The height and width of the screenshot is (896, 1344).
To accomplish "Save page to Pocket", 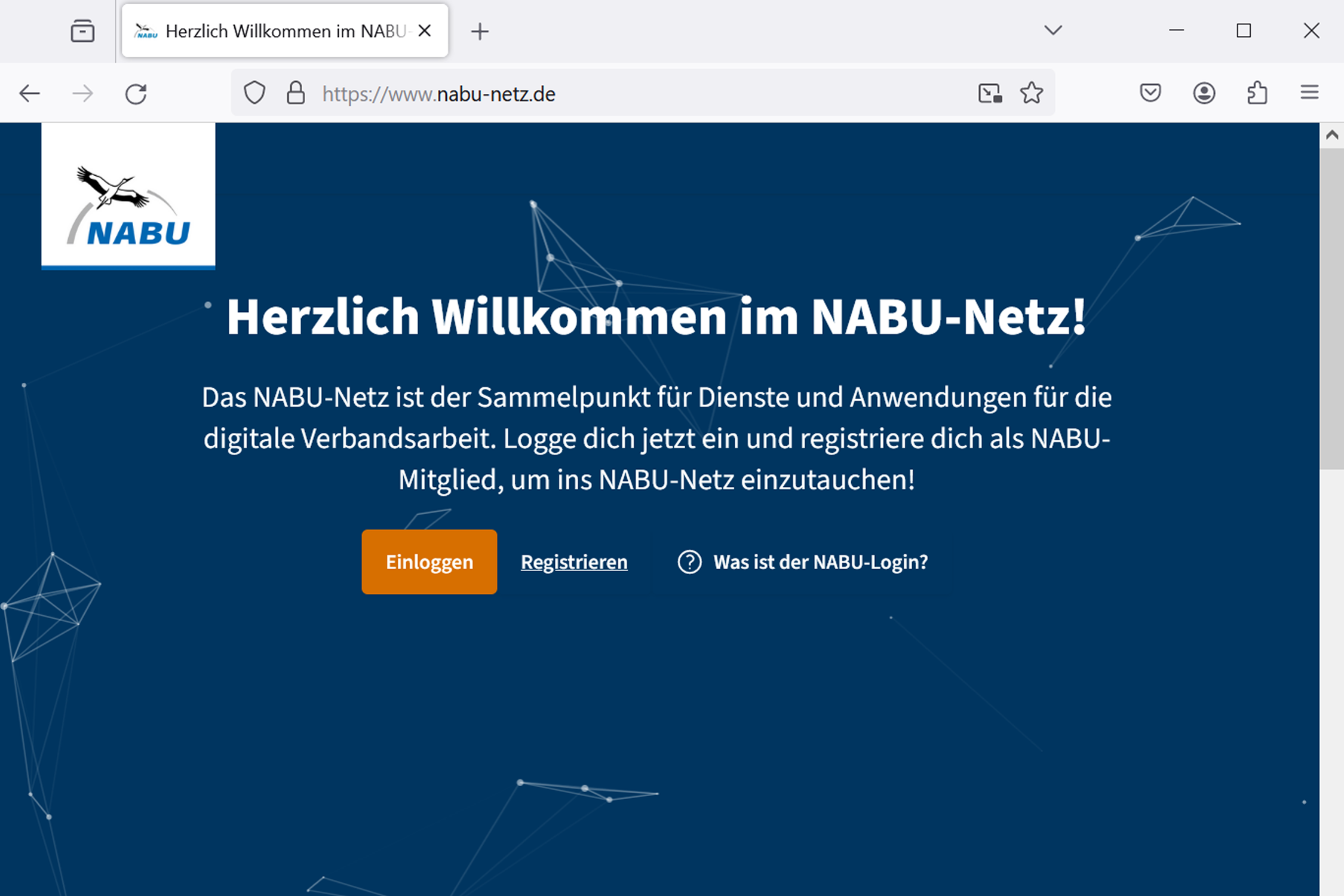I will point(1150,93).
